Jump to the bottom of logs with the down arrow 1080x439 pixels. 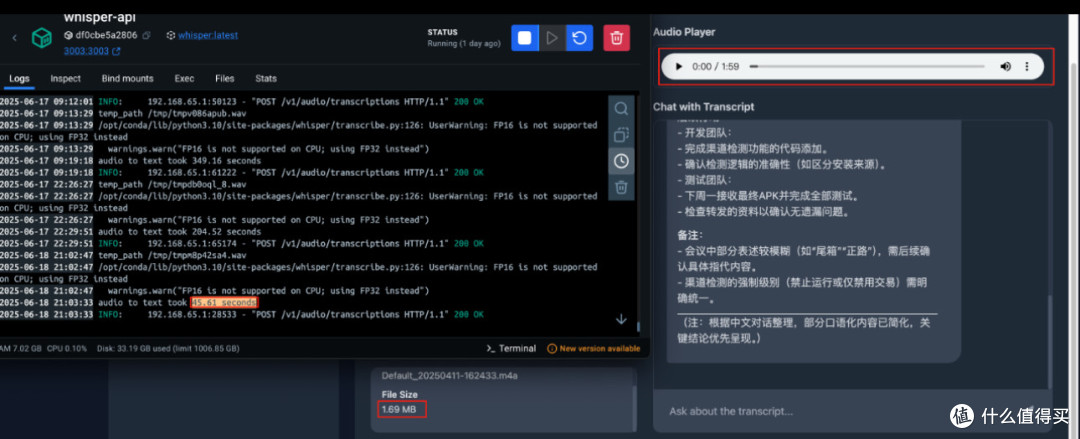point(621,319)
